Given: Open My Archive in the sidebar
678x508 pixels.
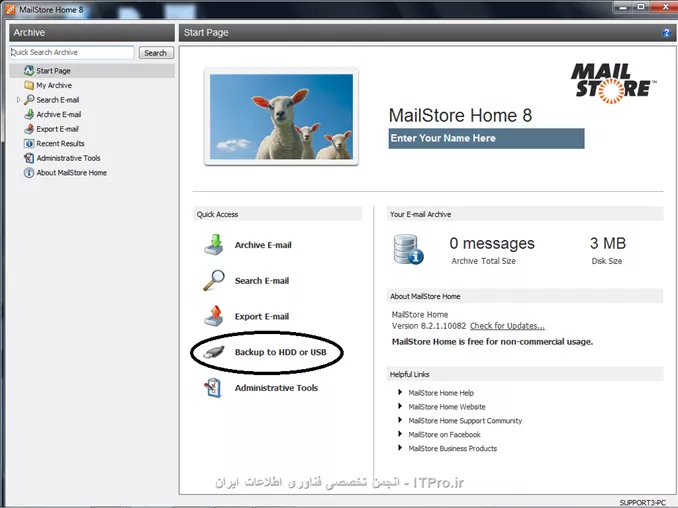Looking at the screenshot, I should (x=54, y=85).
